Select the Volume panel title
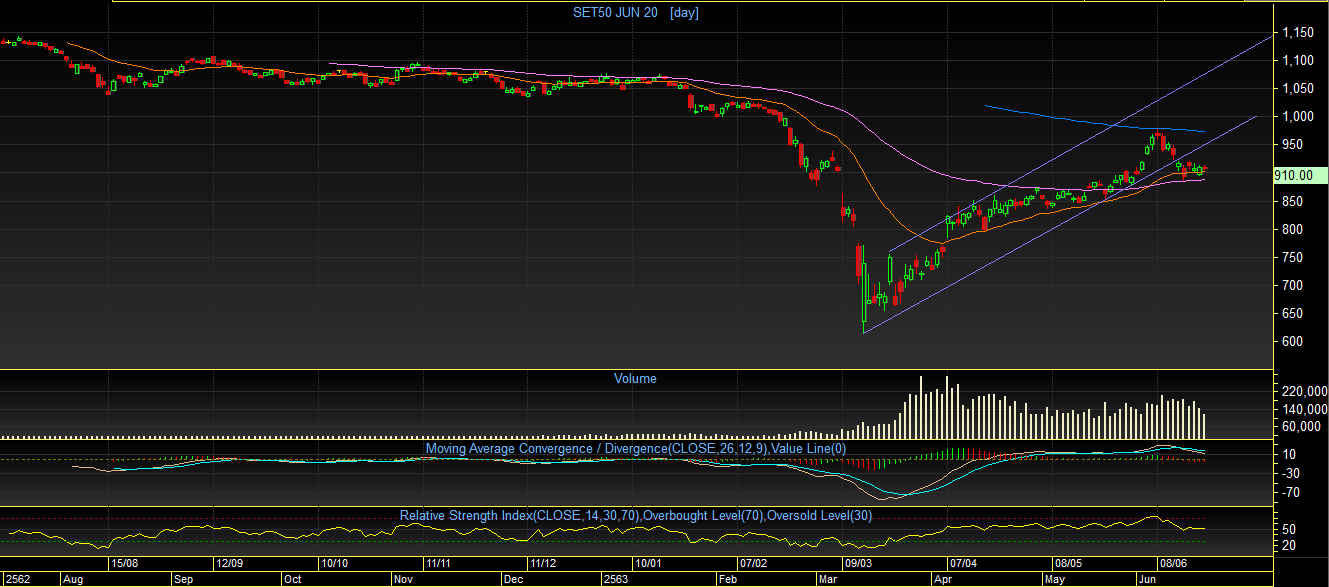Viewport: 1329px width, 587px height. coord(635,379)
